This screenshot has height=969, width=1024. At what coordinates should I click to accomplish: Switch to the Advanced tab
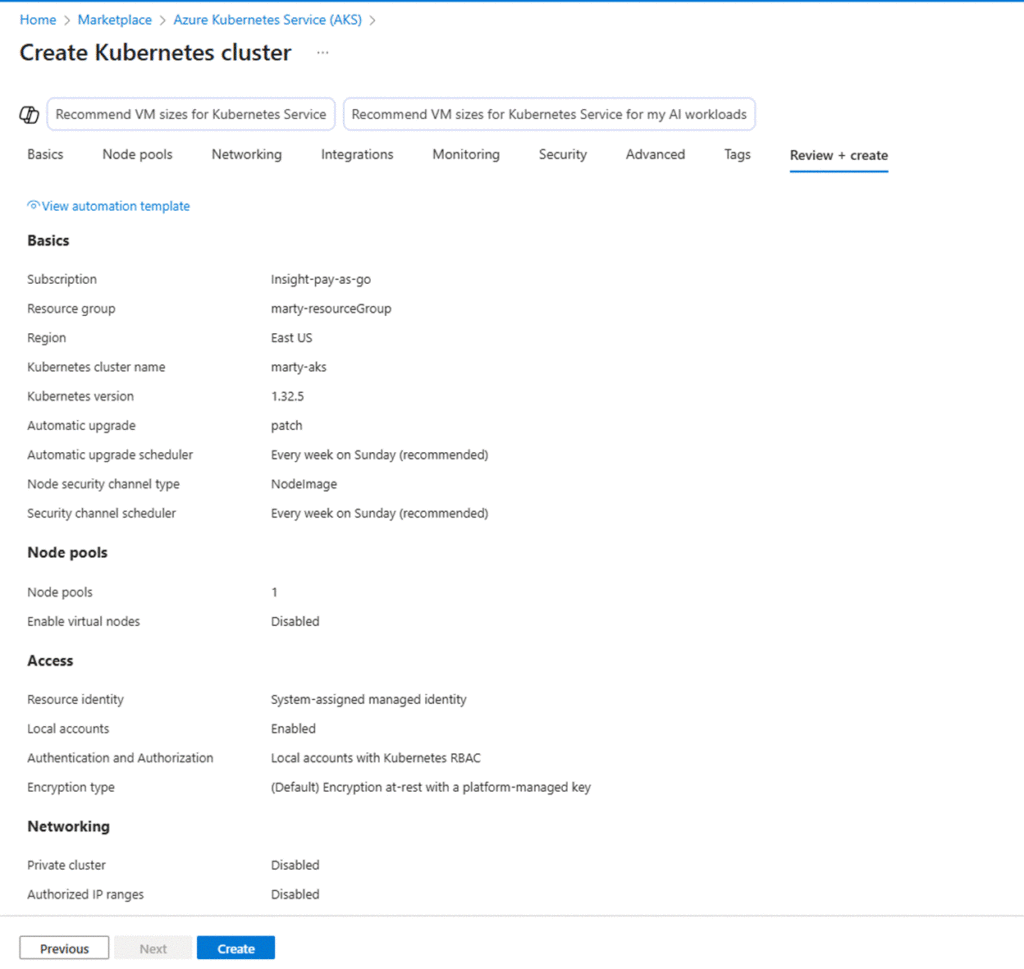[655, 155]
